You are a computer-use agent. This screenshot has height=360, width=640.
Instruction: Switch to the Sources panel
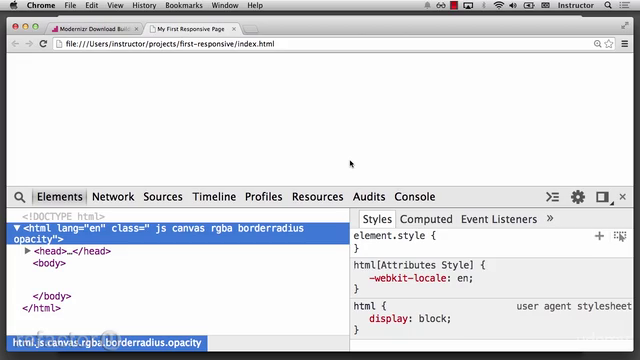pos(163,197)
